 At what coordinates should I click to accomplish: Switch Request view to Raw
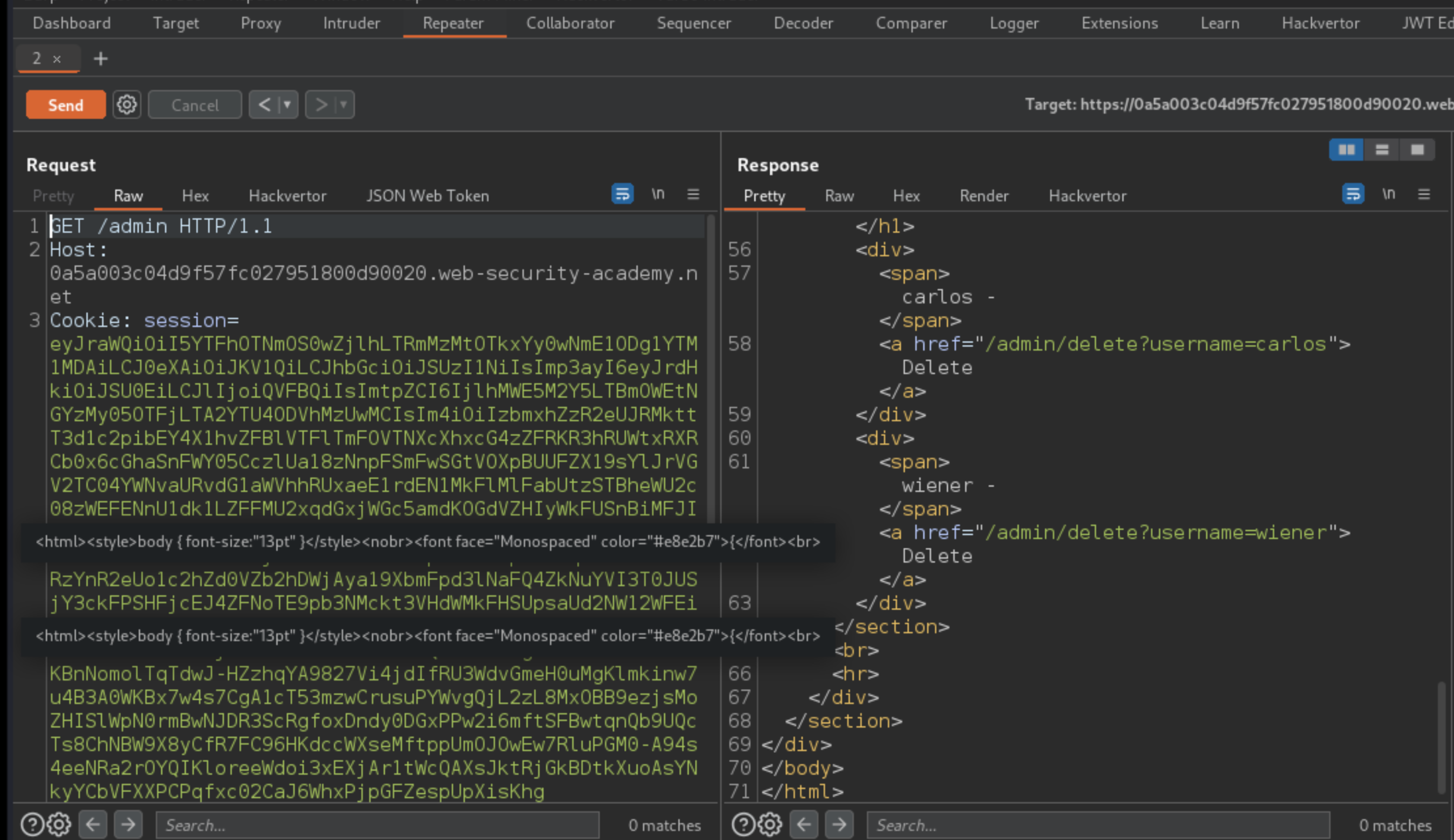coord(128,196)
